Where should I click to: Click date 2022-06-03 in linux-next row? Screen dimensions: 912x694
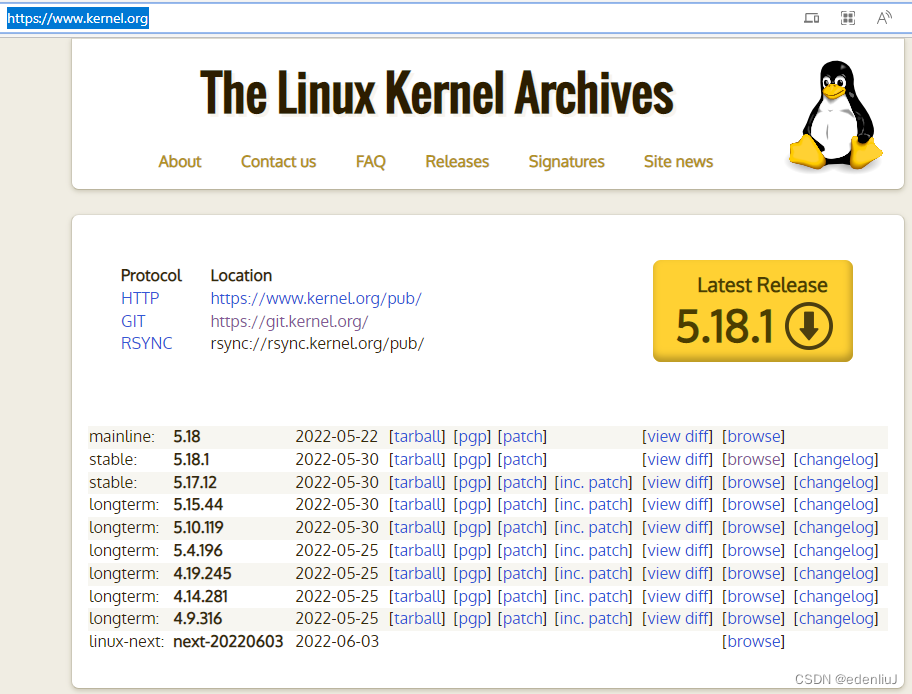(x=337, y=641)
